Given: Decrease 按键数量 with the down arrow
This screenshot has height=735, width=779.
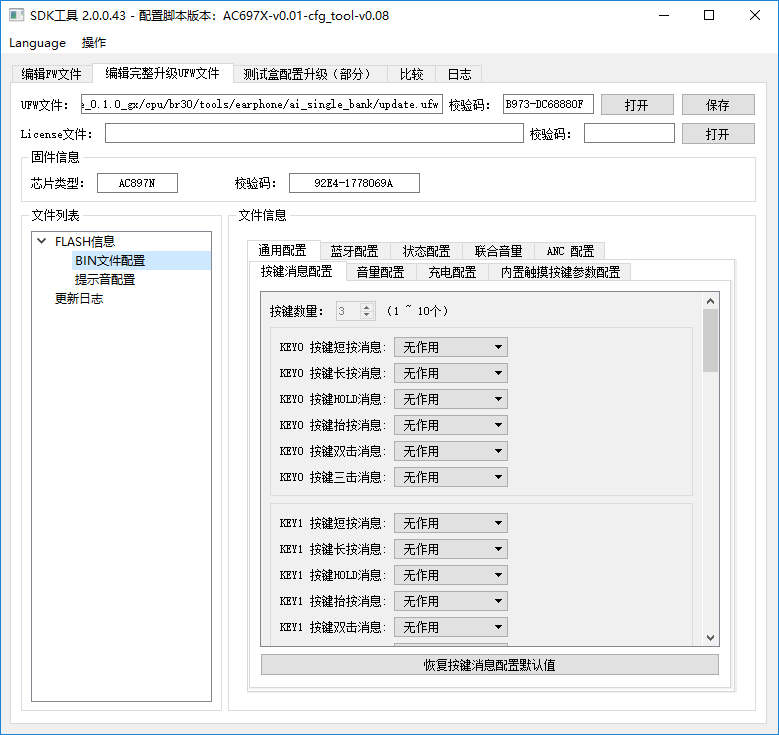Looking at the screenshot, I should pos(366,315).
